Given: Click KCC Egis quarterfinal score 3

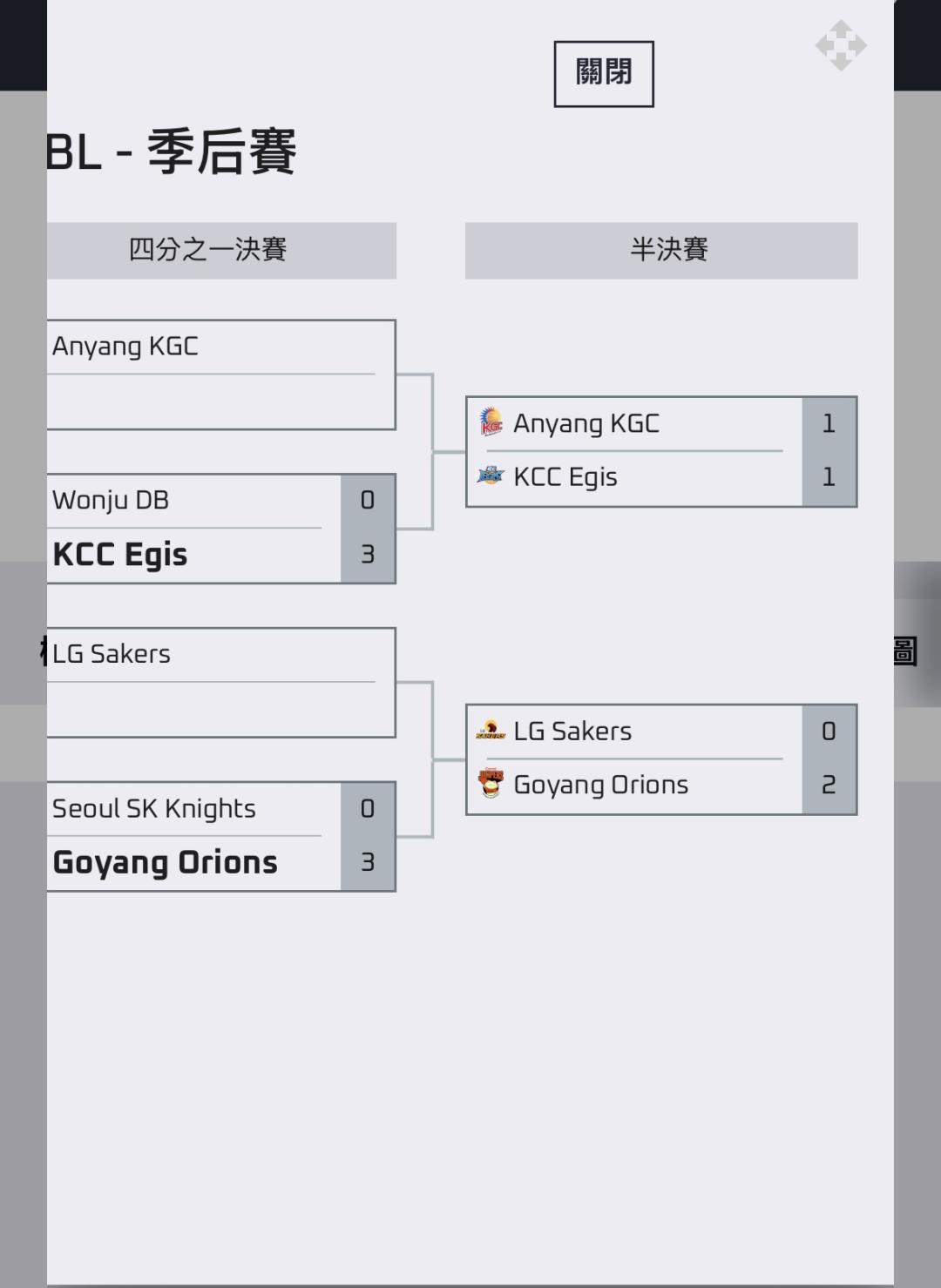Looking at the screenshot, I should [x=368, y=555].
